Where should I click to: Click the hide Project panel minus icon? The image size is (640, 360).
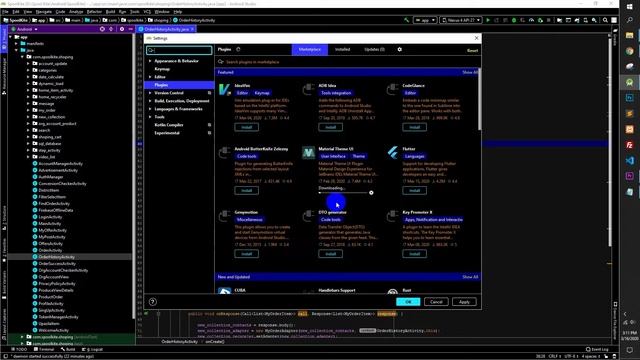tap(131, 29)
